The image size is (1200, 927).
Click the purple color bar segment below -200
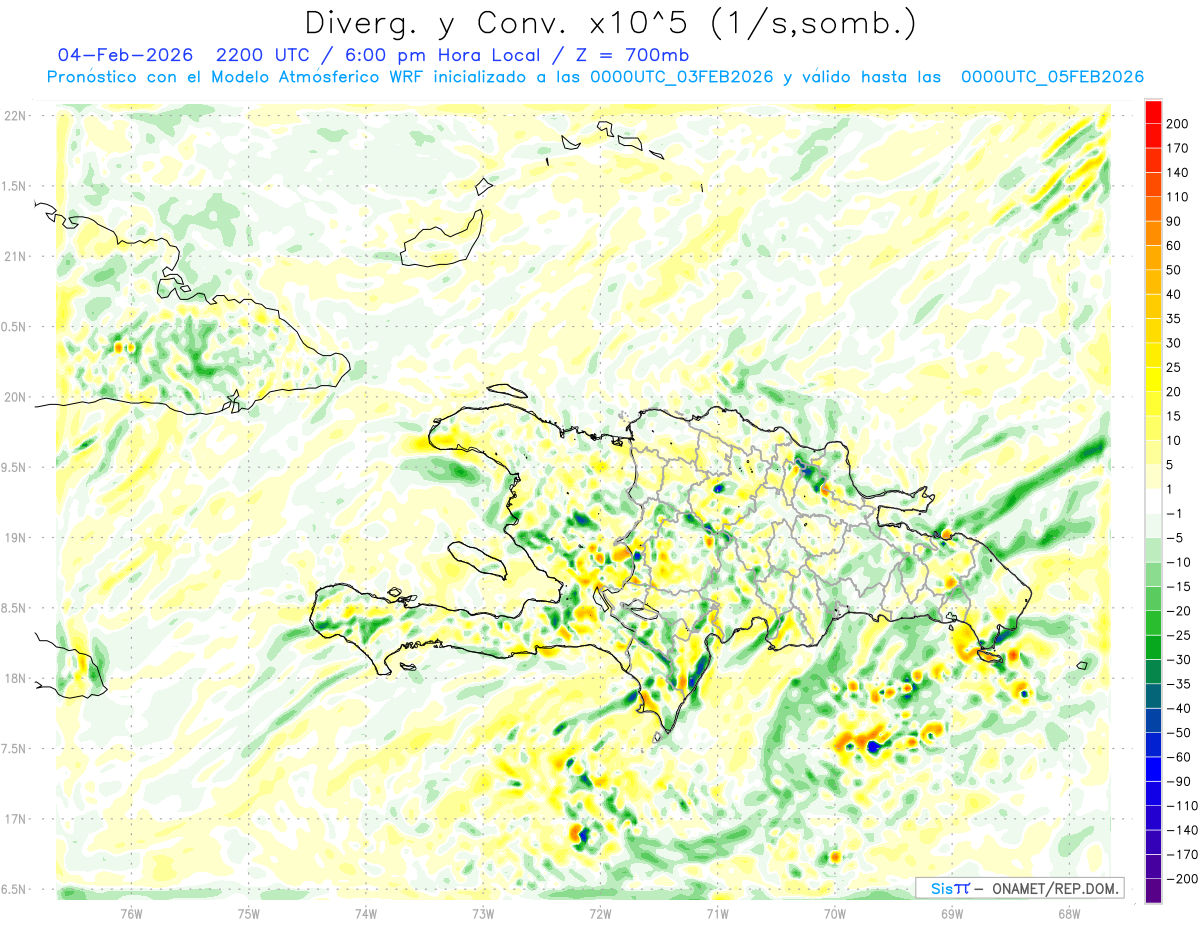point(1153,891)
